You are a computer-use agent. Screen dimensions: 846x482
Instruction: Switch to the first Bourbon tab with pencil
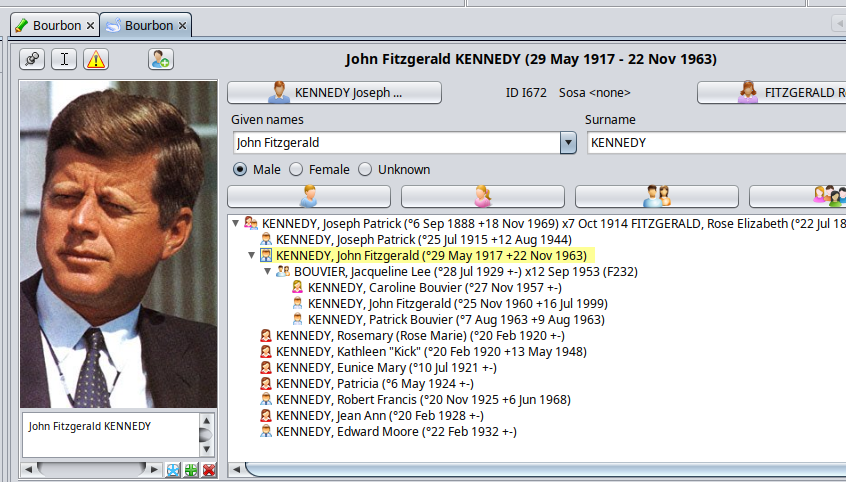click(48, 25)
